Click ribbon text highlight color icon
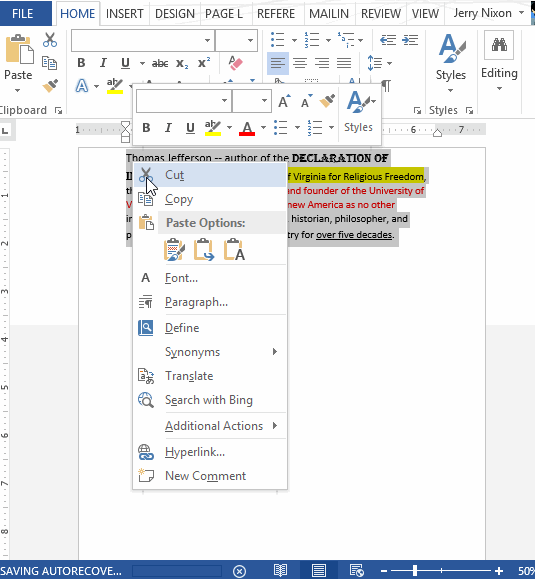This screenshot has width=535, height=579. (x=115, y=86)
